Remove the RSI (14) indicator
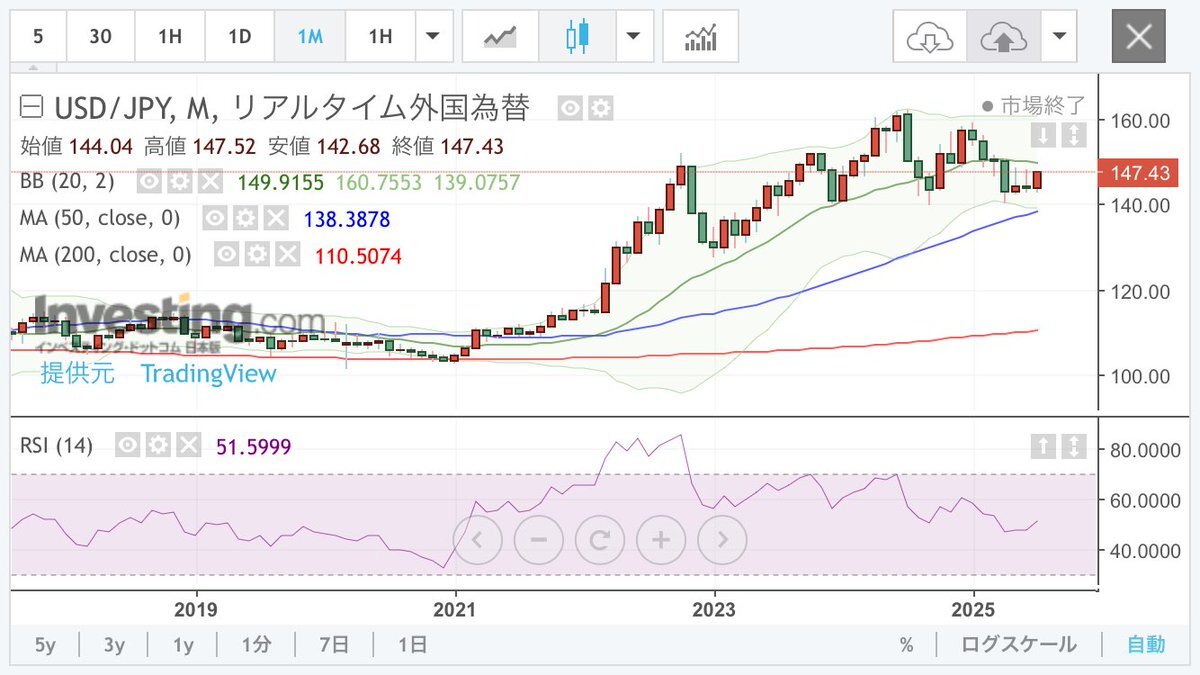Image resolution: width=1200 pixels, height=675 pixels. pyautogui.click(x=189, y=445)
